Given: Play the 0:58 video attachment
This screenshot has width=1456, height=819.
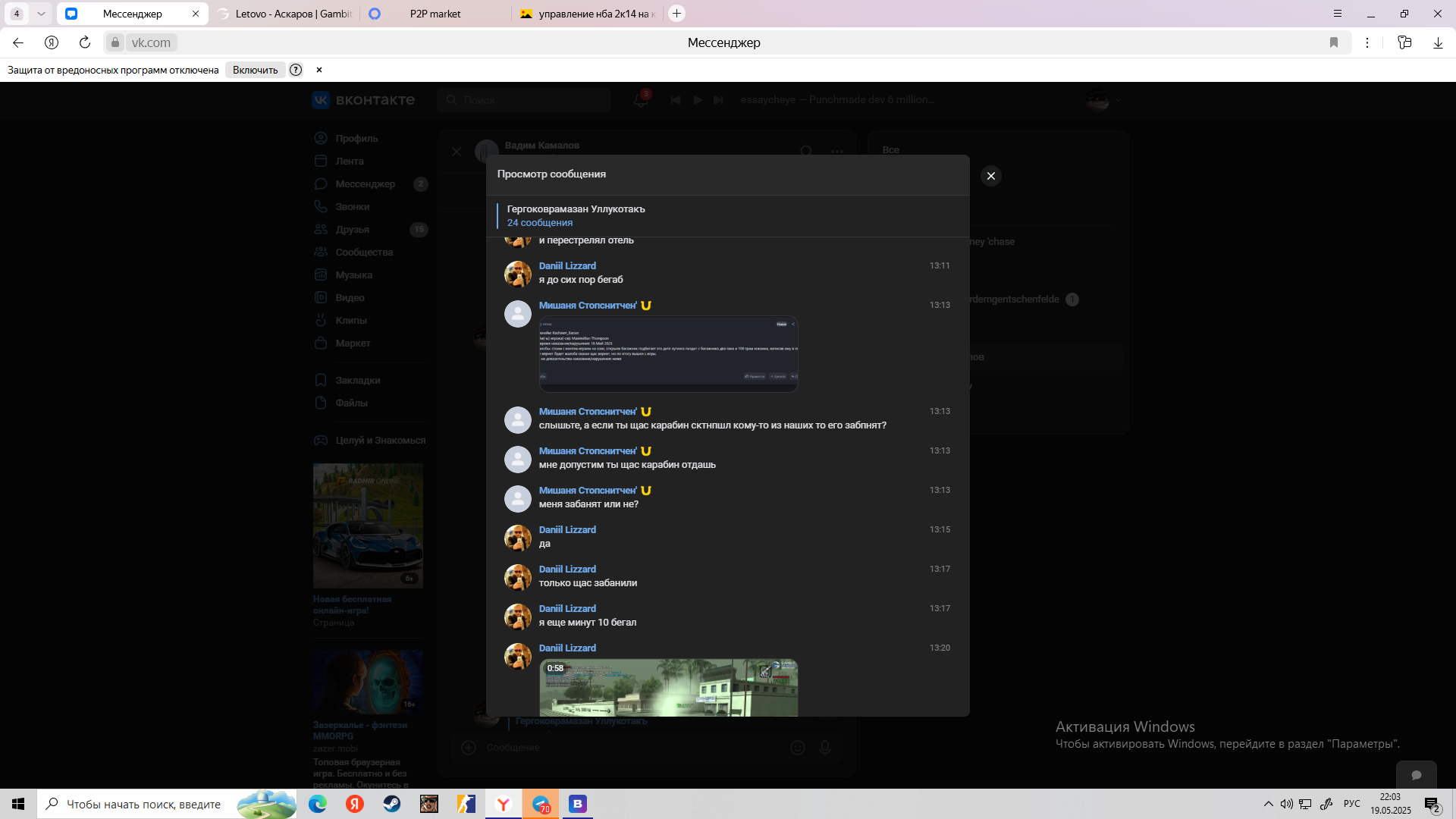Looking at the screenshot, I should 668,688.
